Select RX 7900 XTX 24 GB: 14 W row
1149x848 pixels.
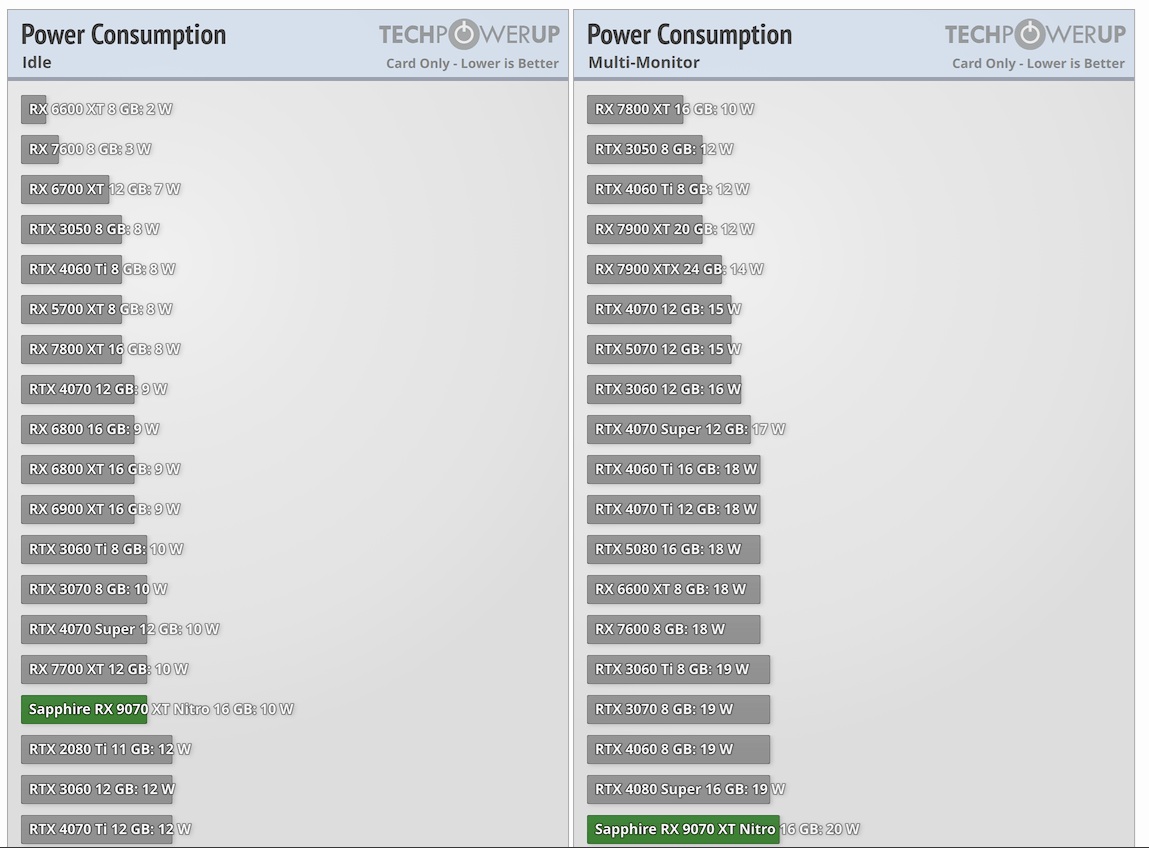point(654,269)
